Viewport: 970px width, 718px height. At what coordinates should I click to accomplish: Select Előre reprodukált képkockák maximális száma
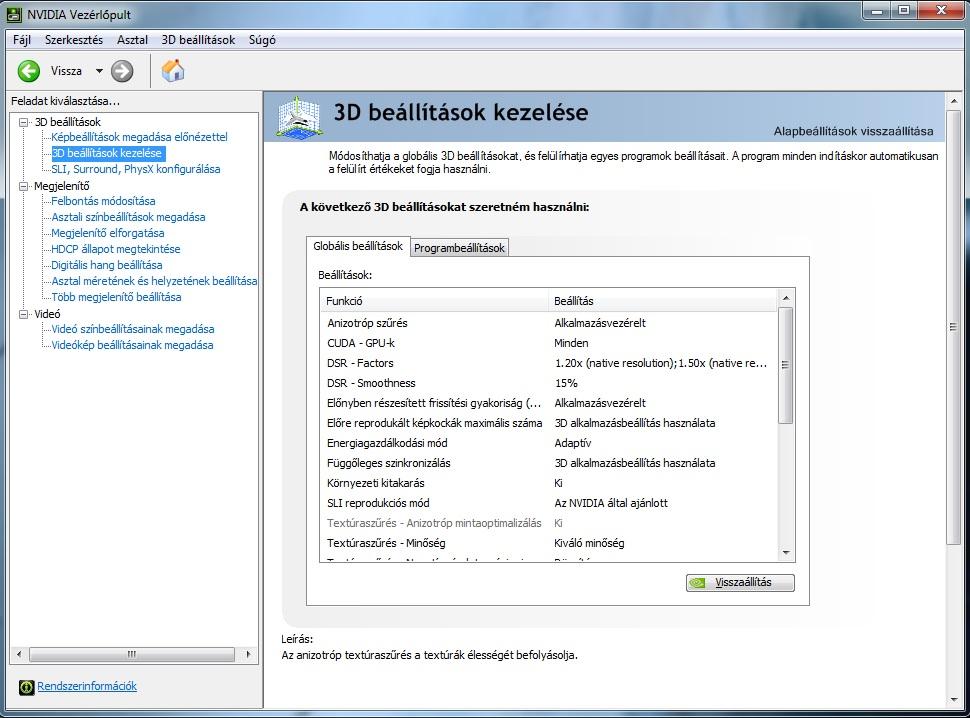pyautogui.click(x=549, y=423)
